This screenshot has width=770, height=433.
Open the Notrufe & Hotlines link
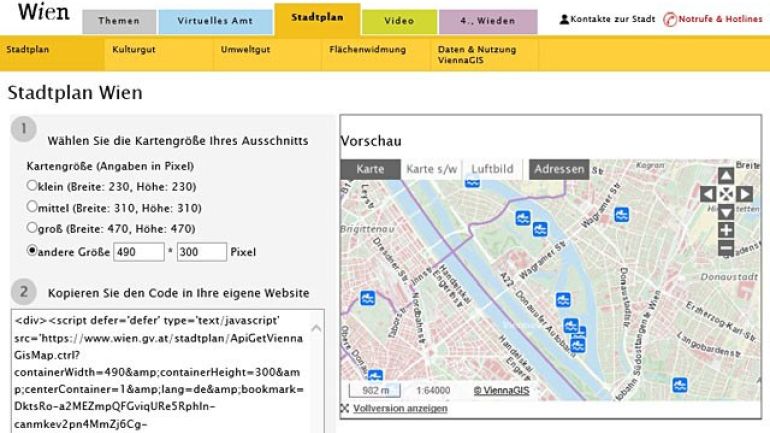pyautogui.click(x=720, y=19)
